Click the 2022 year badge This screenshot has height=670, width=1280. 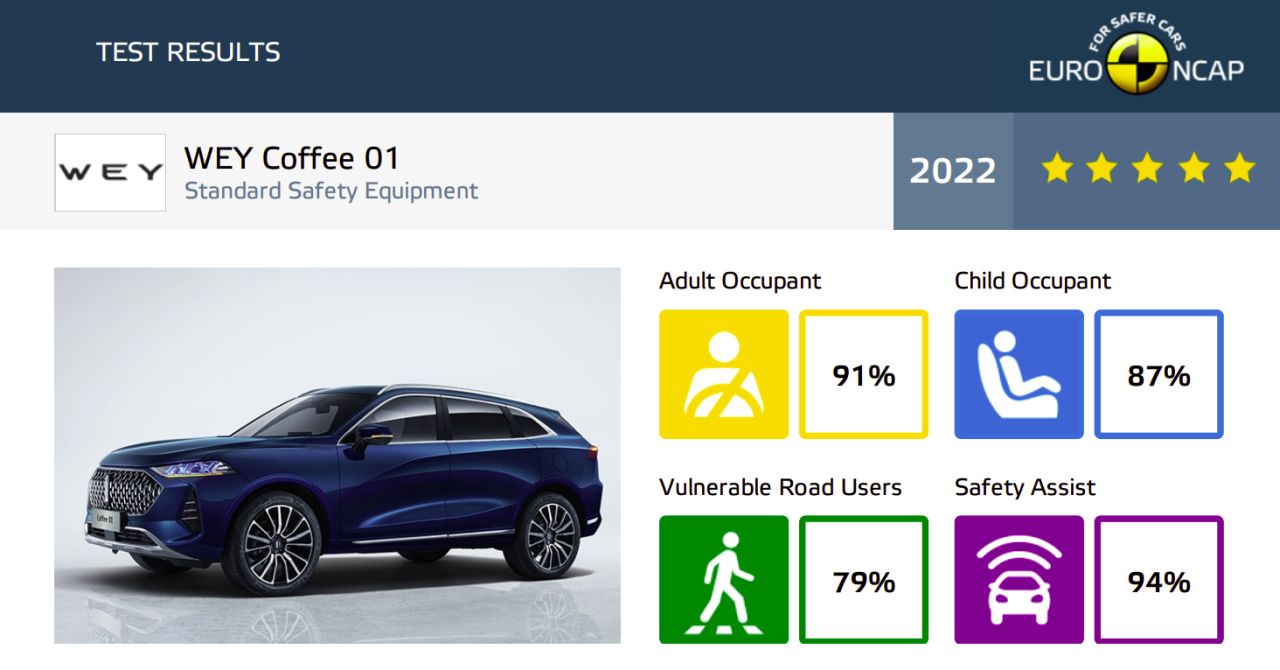coord(953,171)
